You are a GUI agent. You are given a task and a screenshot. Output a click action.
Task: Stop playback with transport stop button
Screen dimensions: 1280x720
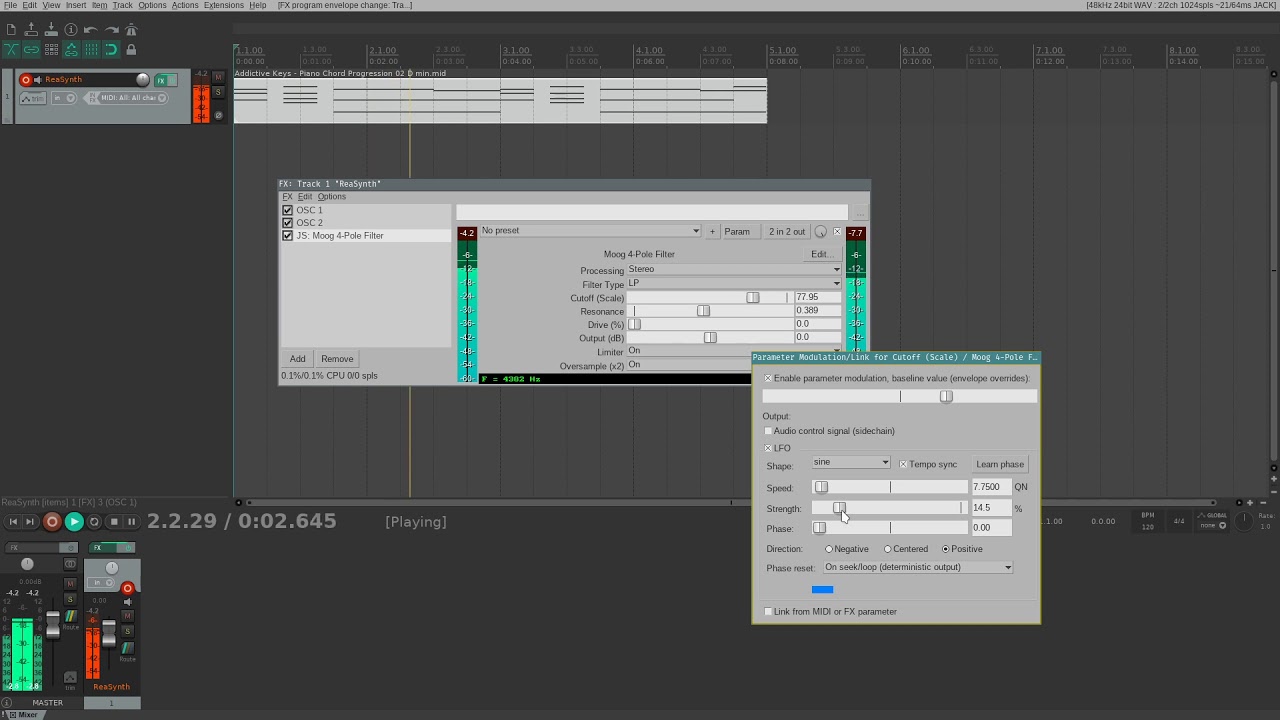pyautogui.click(x=114, y=522)
